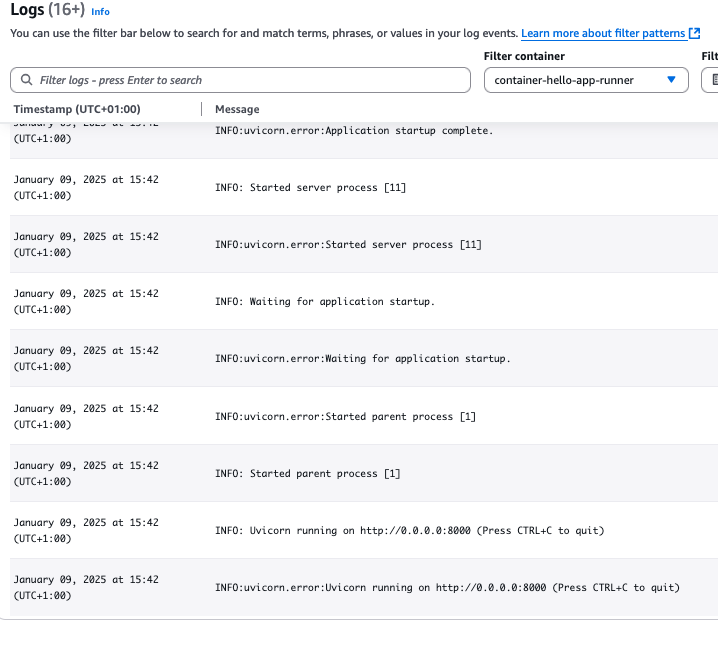Viewport: 718px width, 649px height.
Task: Click the partially visible filter control at right edge
Action: [x=710, y=80]
